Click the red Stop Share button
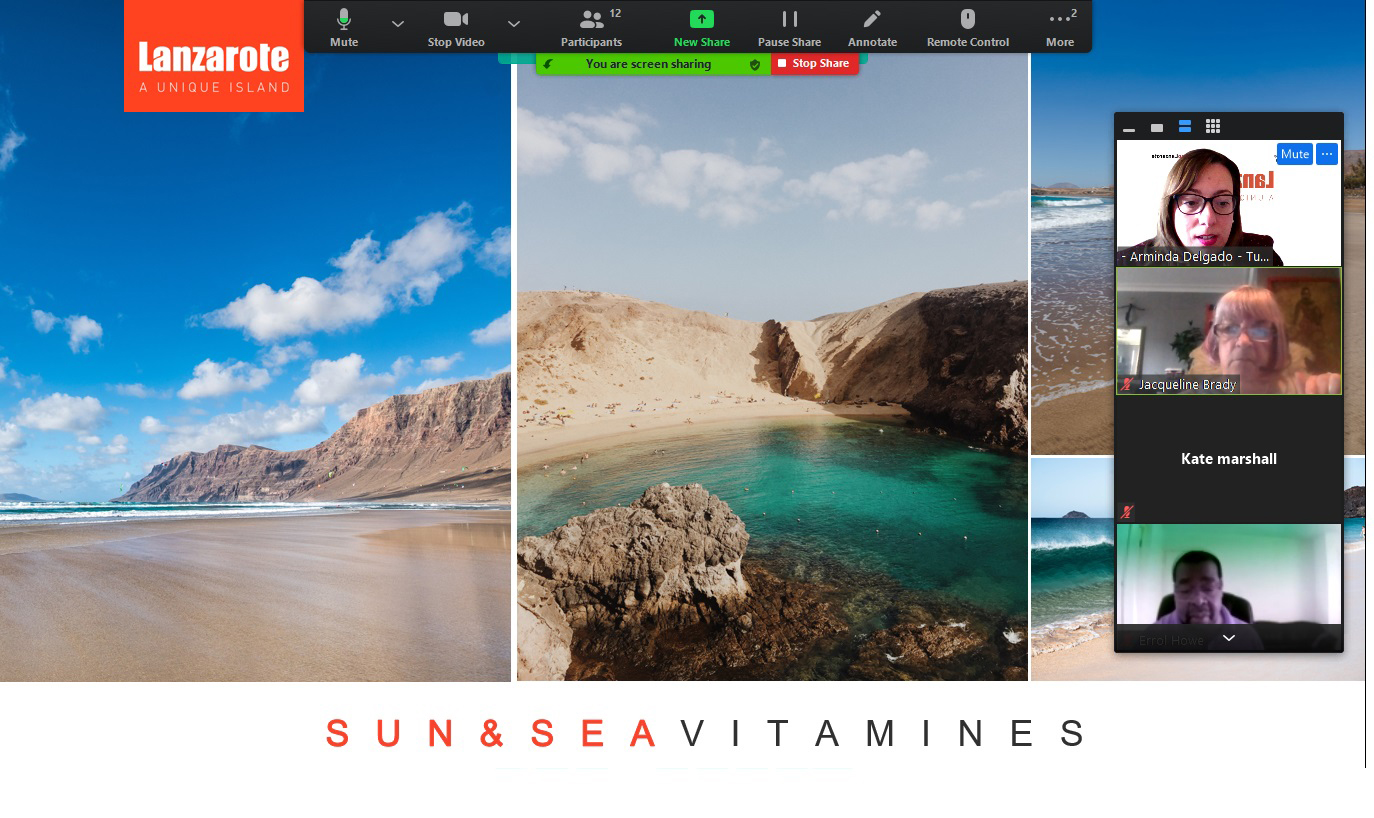1374x818 pixels. coord(814,63)
